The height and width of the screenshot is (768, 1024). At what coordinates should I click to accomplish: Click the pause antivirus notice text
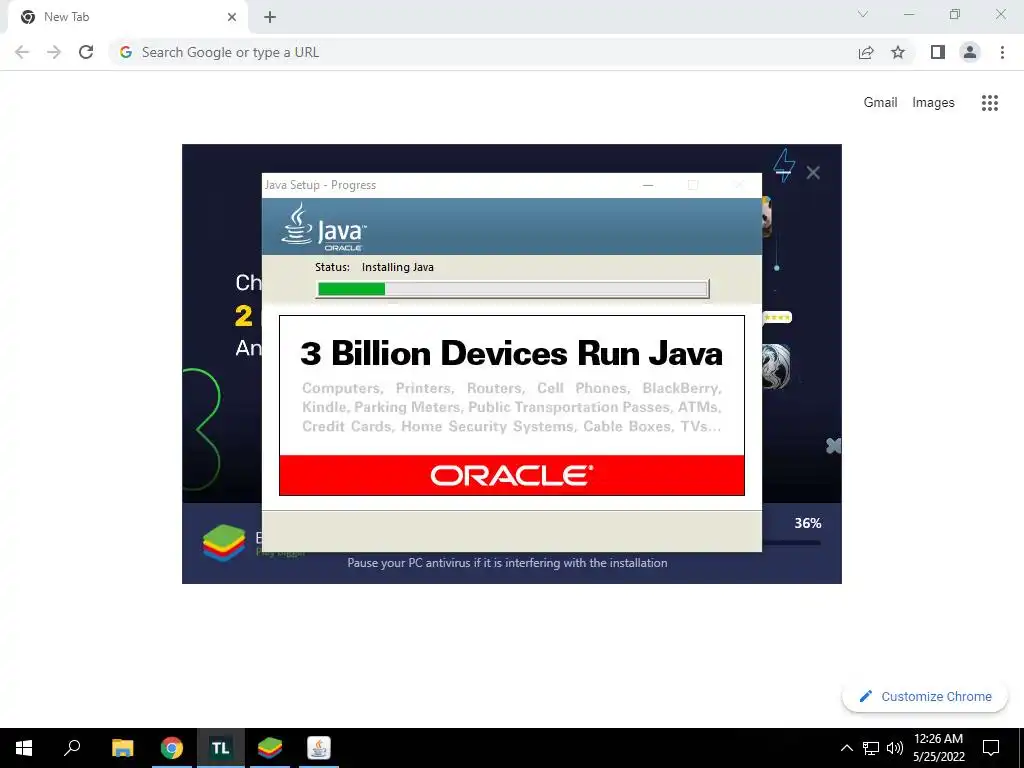tap(507, 563)
